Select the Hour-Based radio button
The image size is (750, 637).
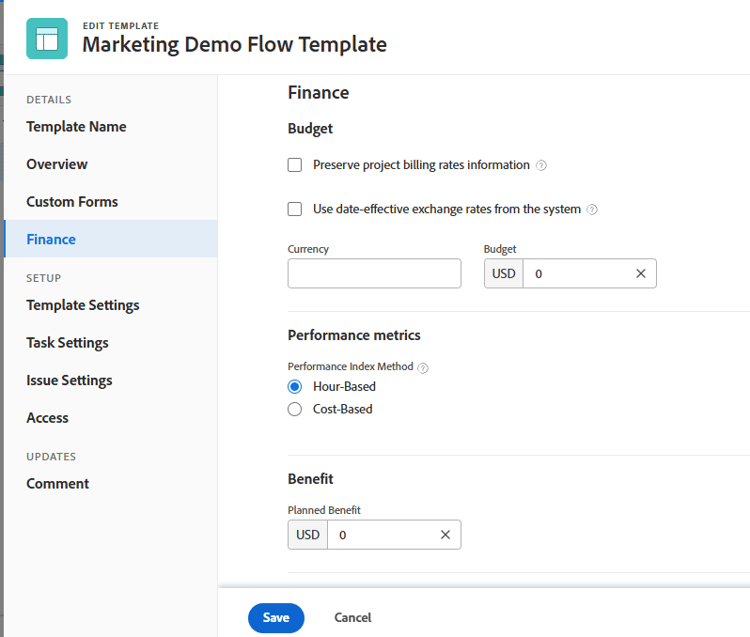coord(295,386)
